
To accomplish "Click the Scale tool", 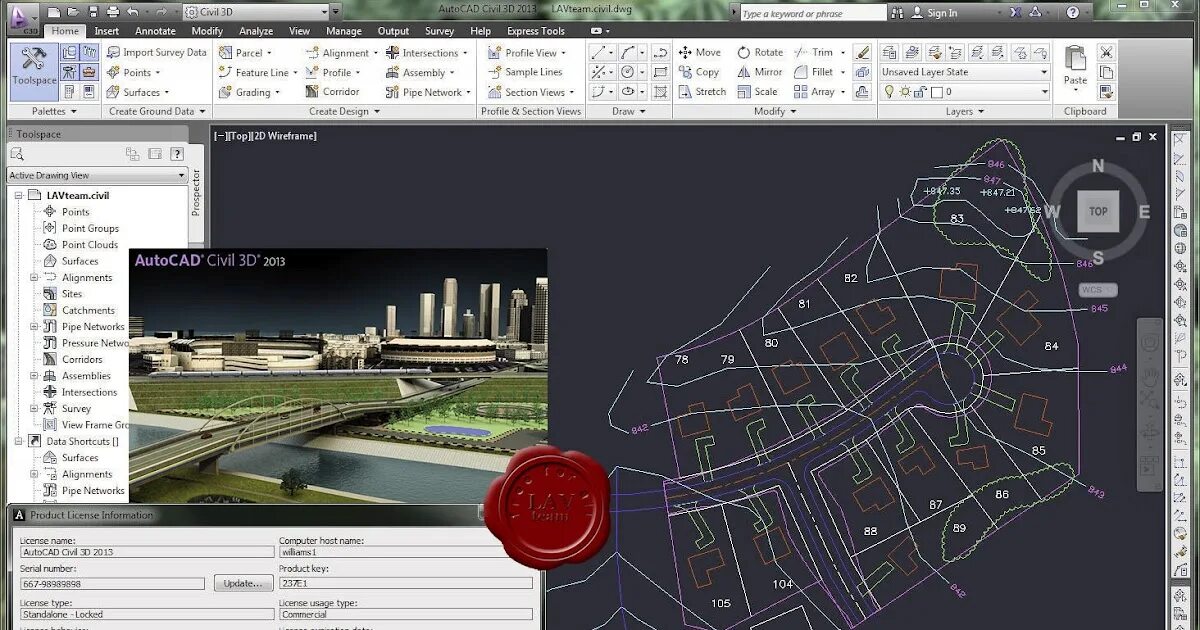I will [757, 91].
